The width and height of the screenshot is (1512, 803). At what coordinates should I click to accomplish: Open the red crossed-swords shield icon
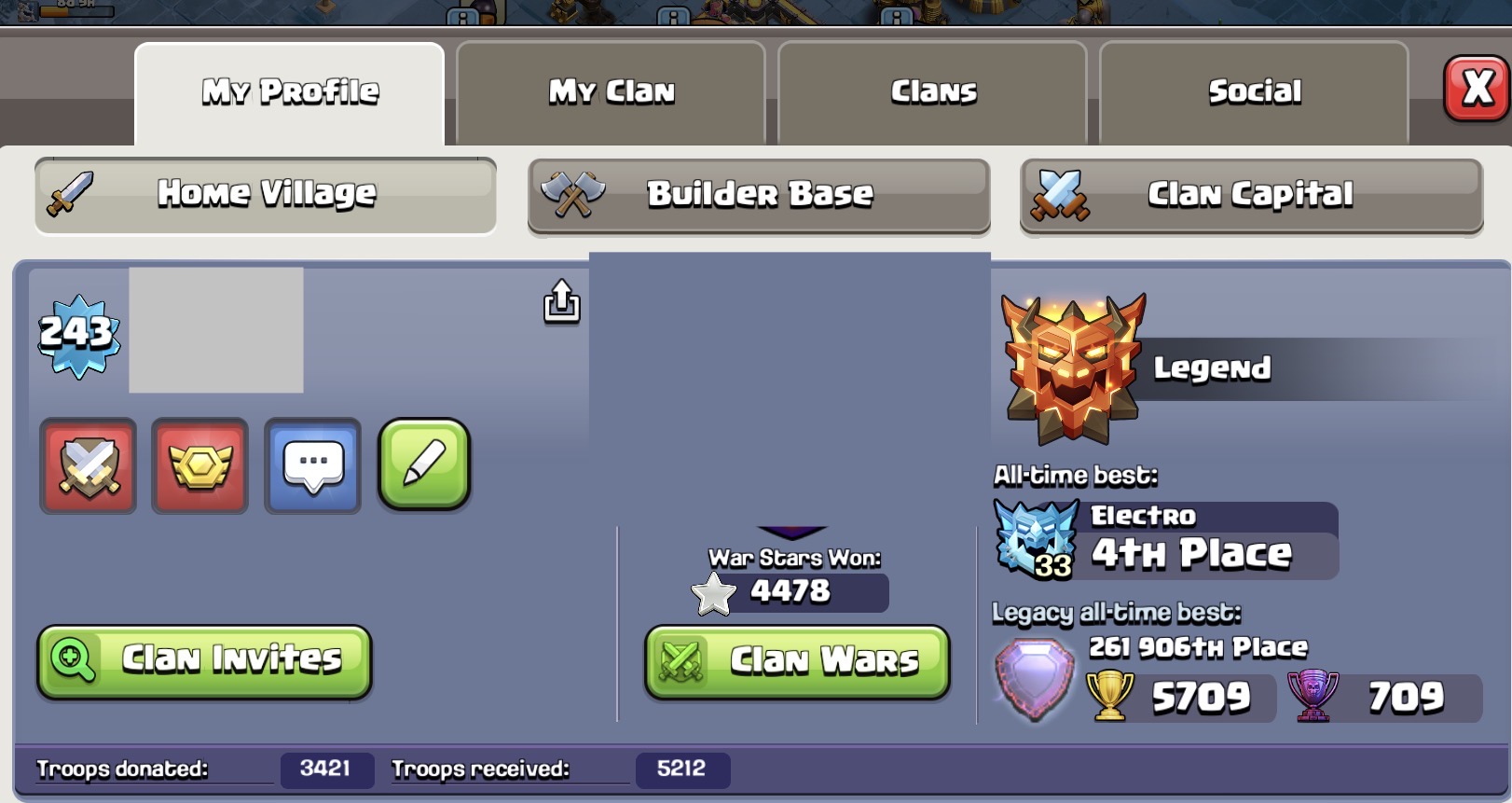tap(89, 465)
